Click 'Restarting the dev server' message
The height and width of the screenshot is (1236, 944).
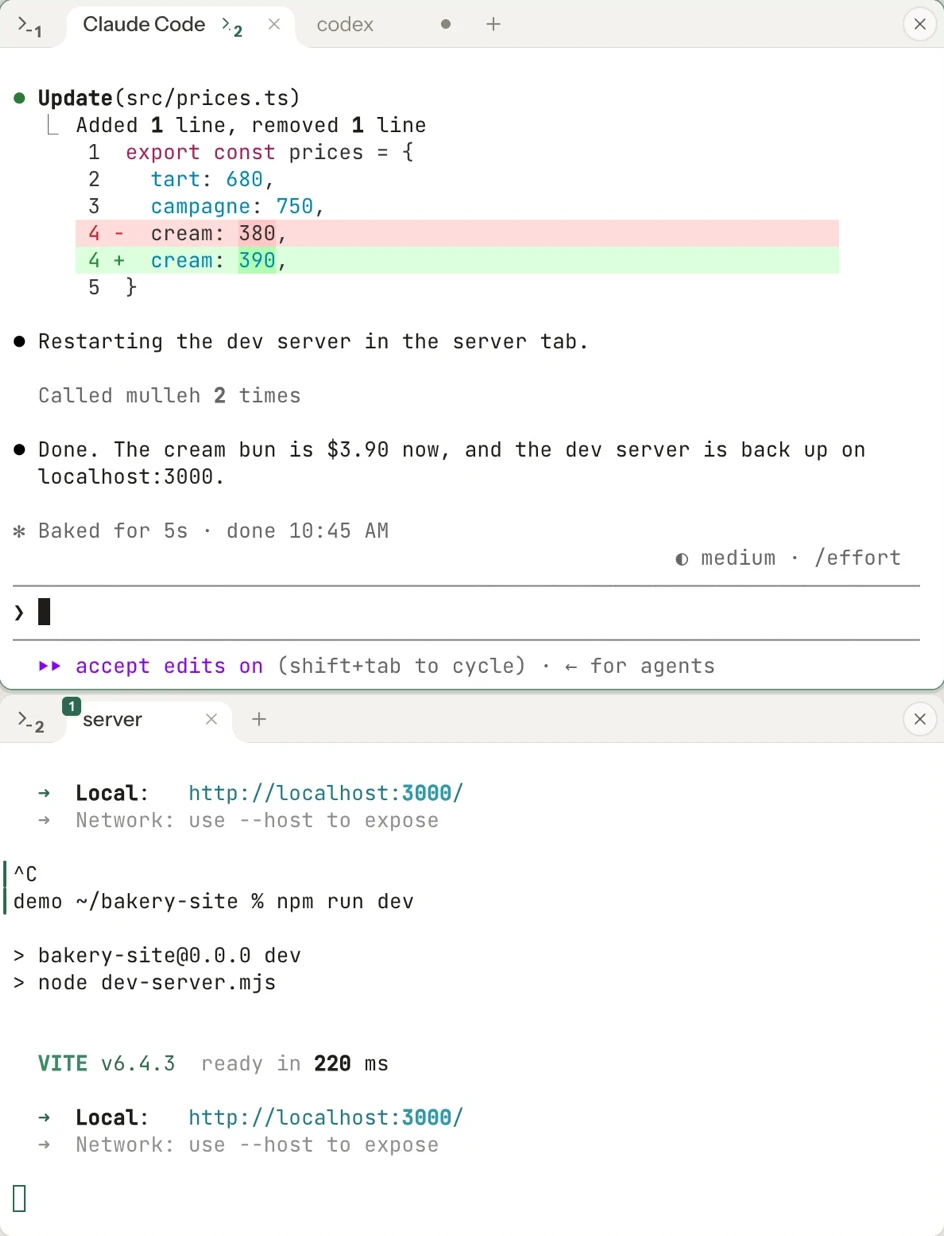point(313,341)
